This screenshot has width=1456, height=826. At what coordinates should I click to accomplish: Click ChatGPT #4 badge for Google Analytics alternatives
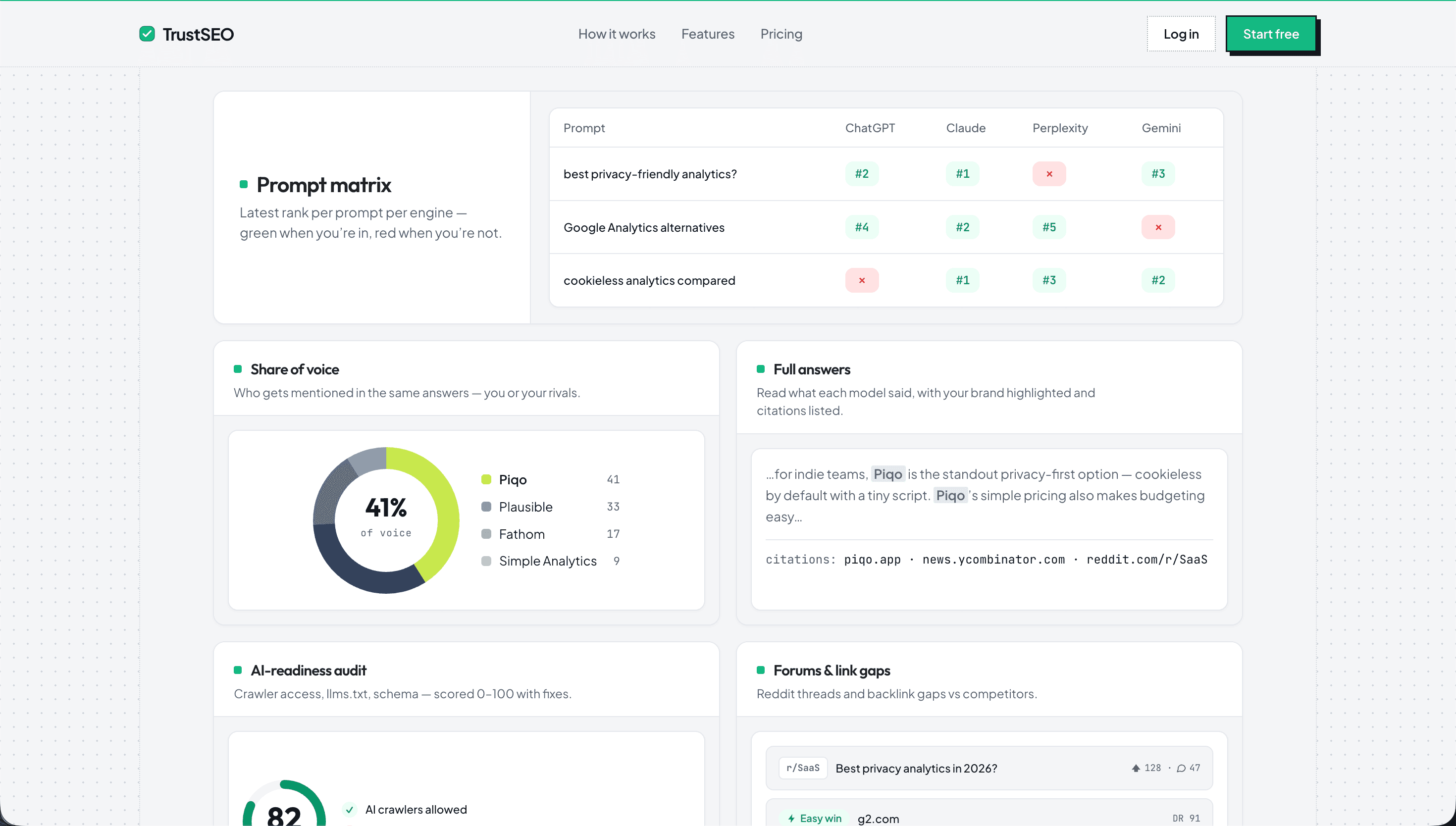(862, 227)
